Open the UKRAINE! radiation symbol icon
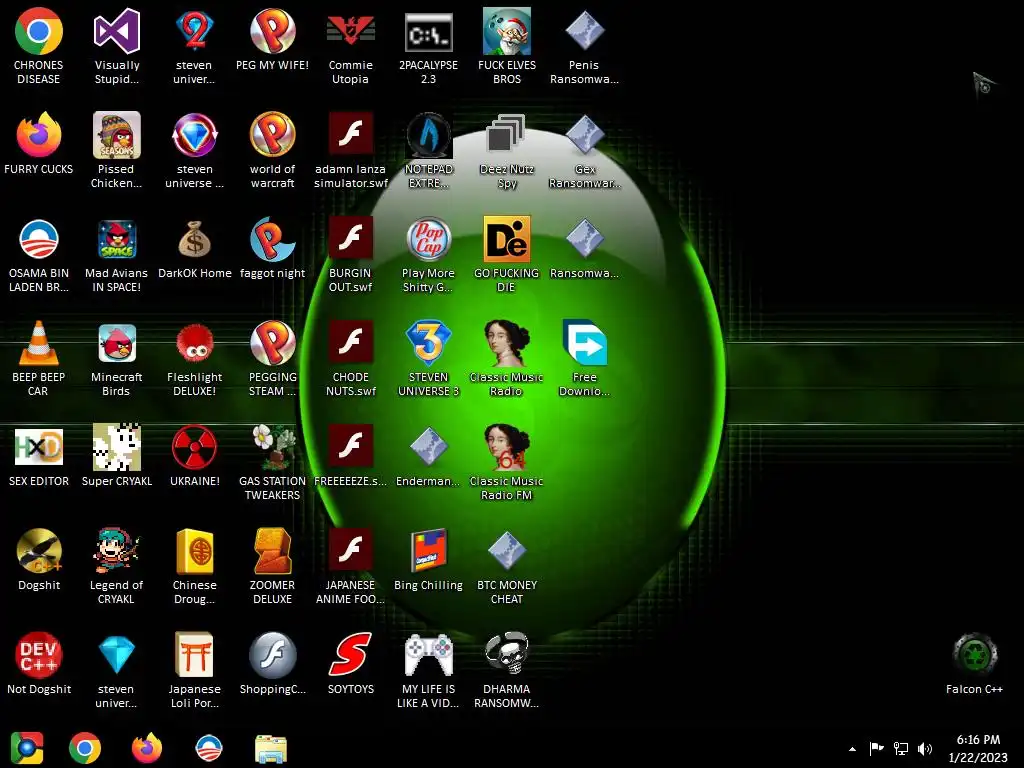1024x768 pixels. [195, 447]
